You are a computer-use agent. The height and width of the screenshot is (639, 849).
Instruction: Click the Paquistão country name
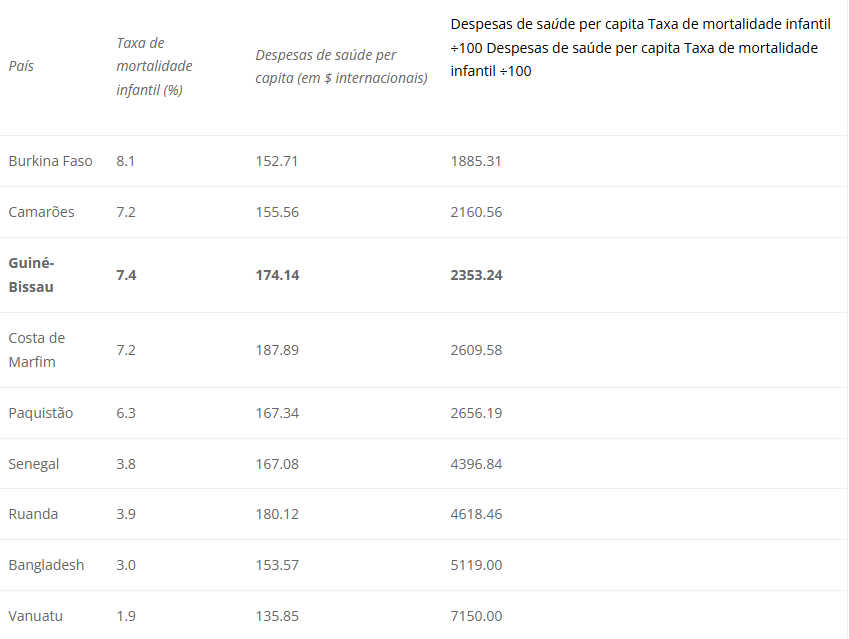click(41, 413)
